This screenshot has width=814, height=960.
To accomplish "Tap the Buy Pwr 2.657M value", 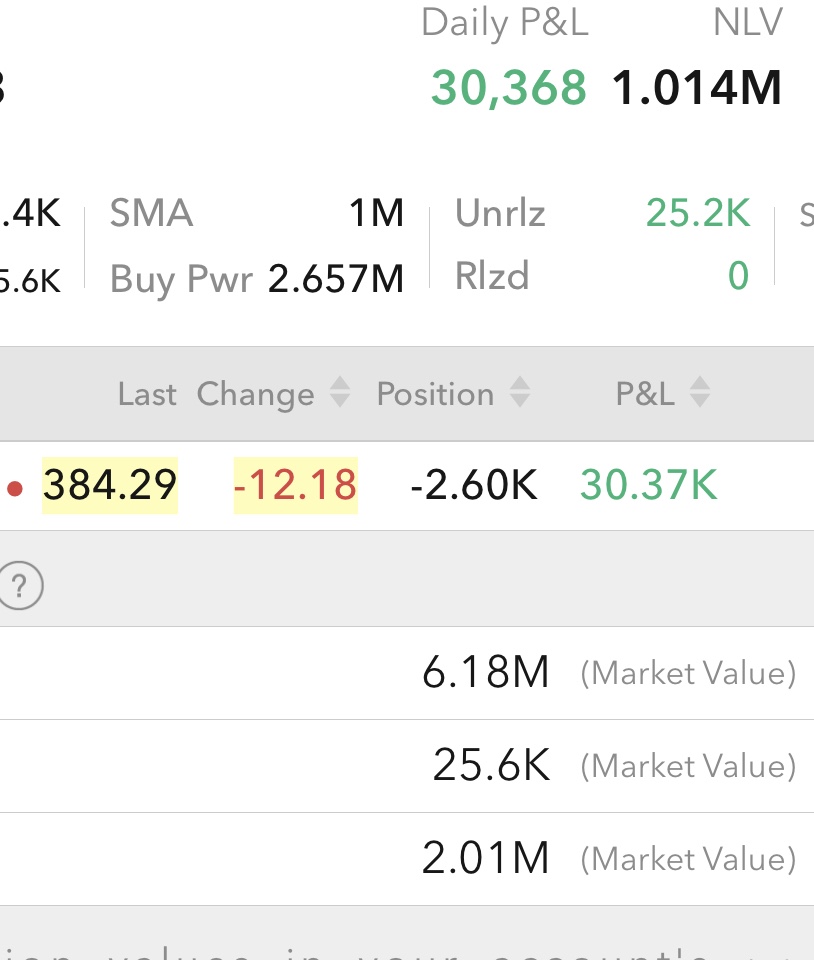I will click(336, 278).
